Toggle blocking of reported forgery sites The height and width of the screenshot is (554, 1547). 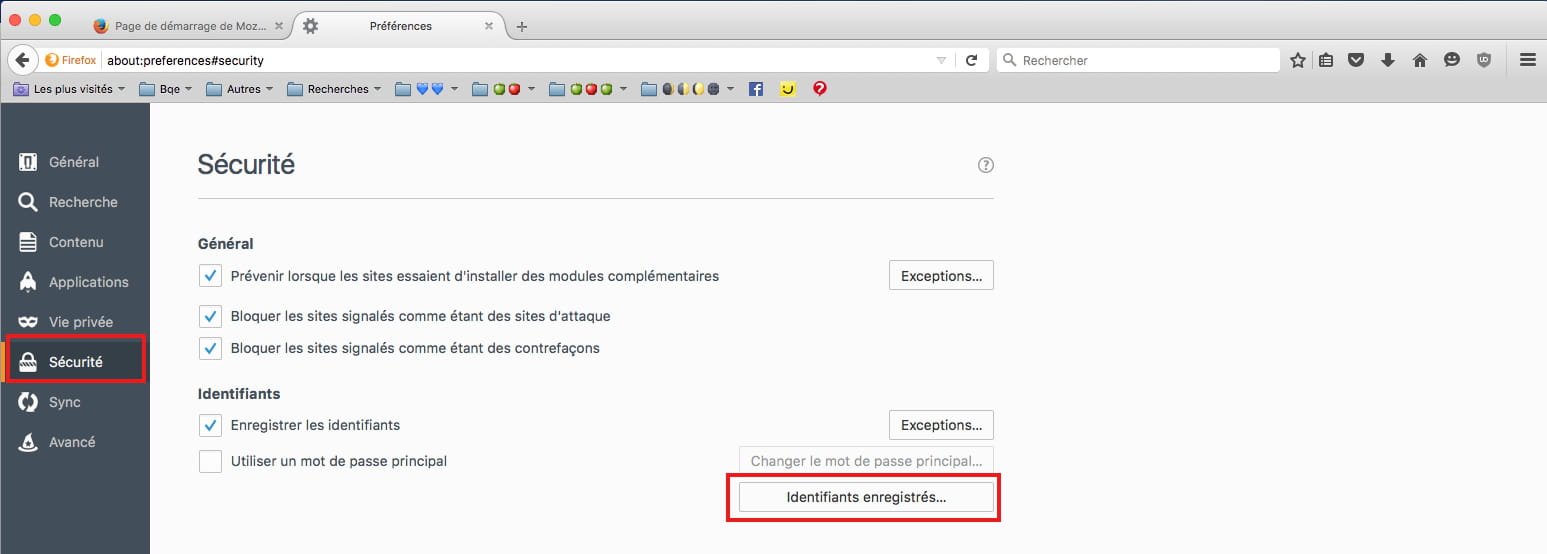[x=210, y=348]
